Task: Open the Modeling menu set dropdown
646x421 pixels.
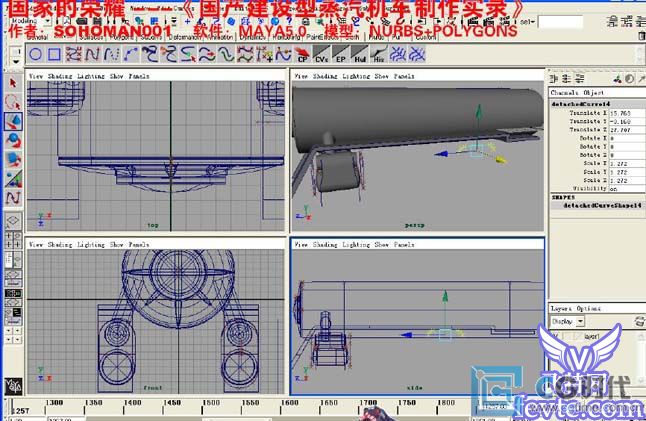Action: pyautogui.click(x=29, y=21)
